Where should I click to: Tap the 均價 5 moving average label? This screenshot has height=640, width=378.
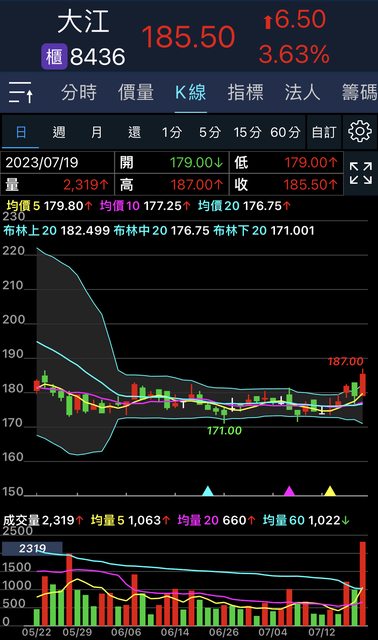(23, 206)
